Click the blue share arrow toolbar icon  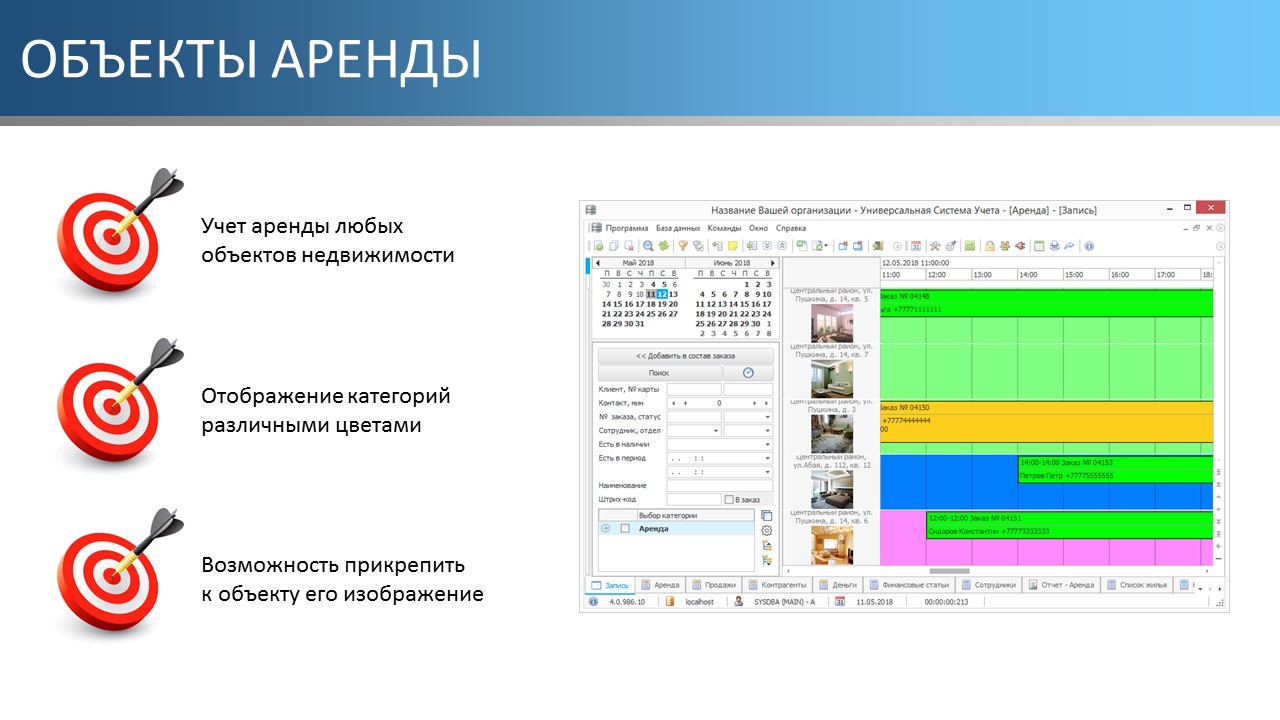1069,245
